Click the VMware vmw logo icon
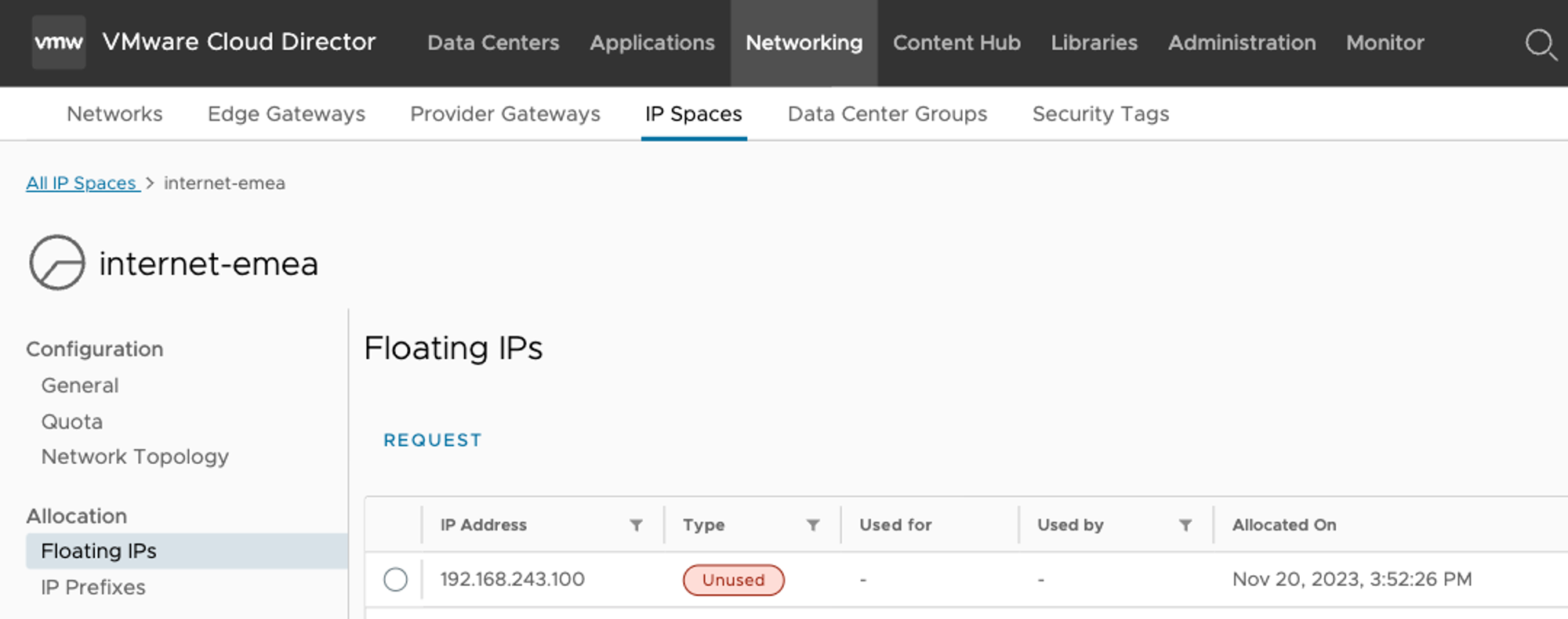This screenshot has width=1568, height=619. (59, 42)
